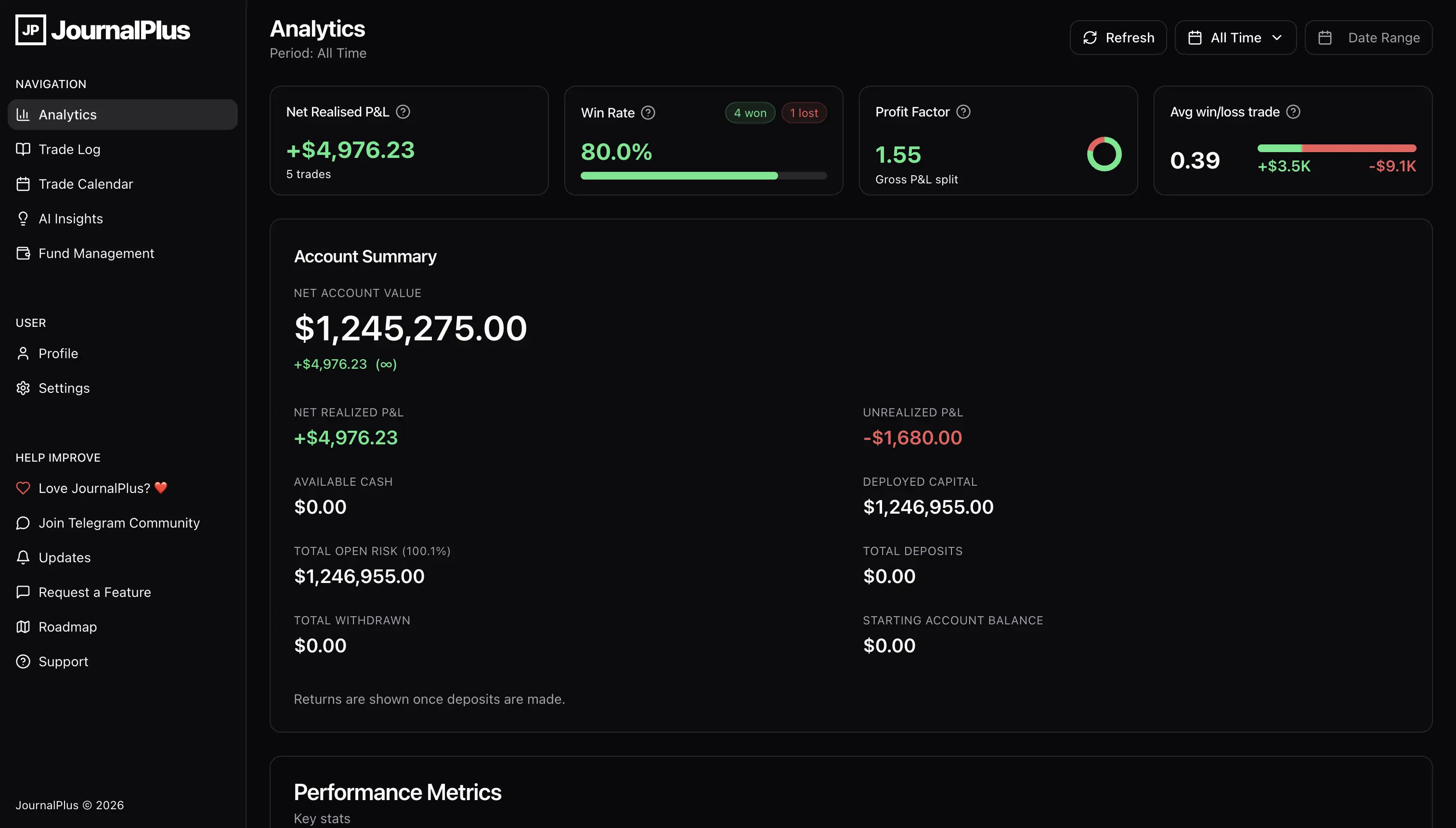Open AI Insights lightbulb icon

click(x=23, y=219)
